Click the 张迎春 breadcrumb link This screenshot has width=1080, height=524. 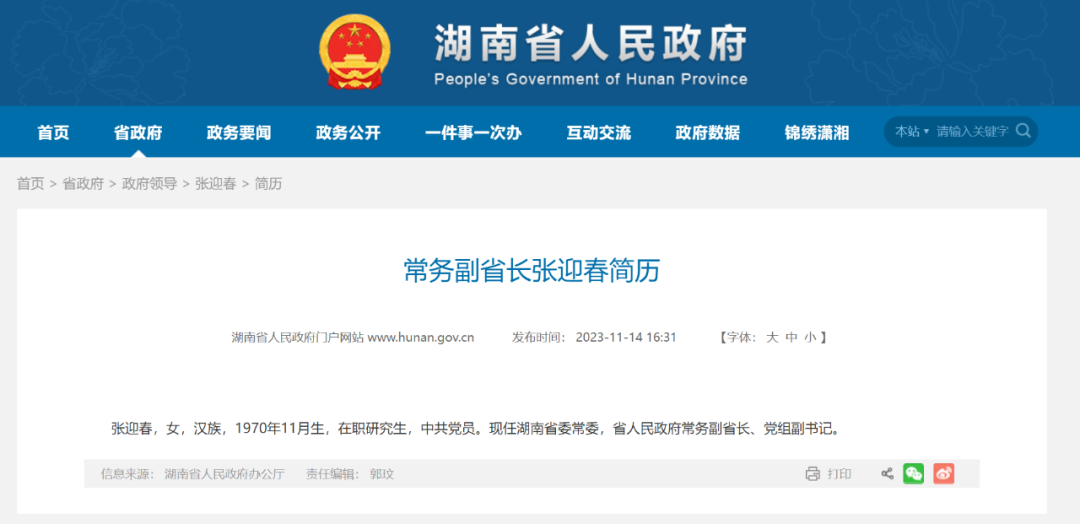point(216,184)
